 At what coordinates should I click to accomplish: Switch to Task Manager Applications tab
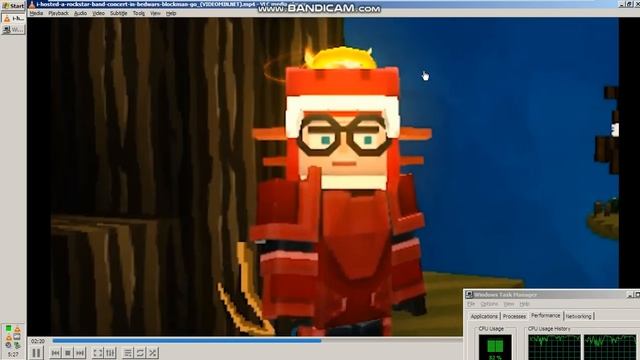[484, 316]
